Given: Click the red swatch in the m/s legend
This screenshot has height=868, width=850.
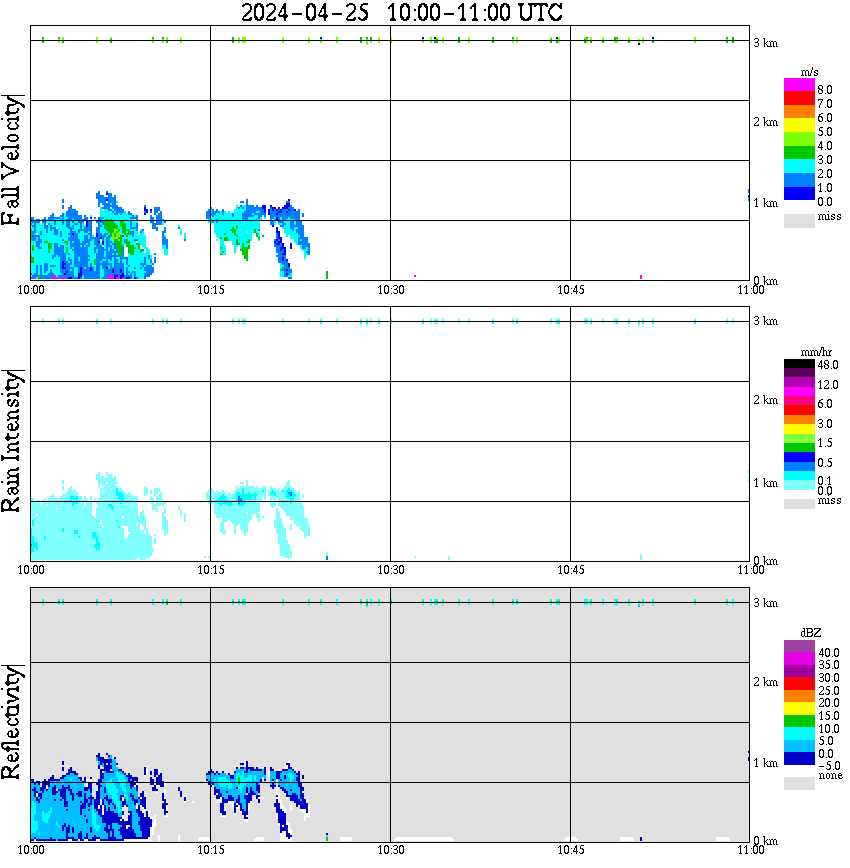Looking at the screenshot, I should click(799, 99).
